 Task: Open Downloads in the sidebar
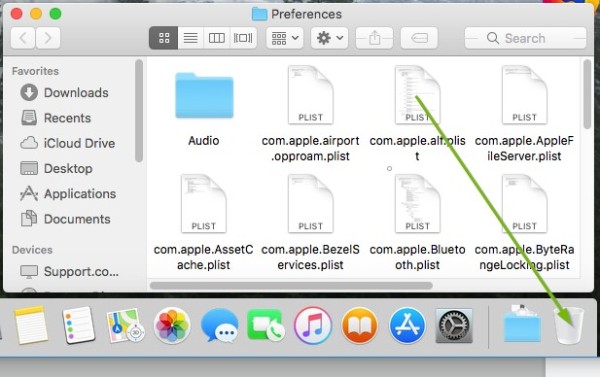(64, 93)
